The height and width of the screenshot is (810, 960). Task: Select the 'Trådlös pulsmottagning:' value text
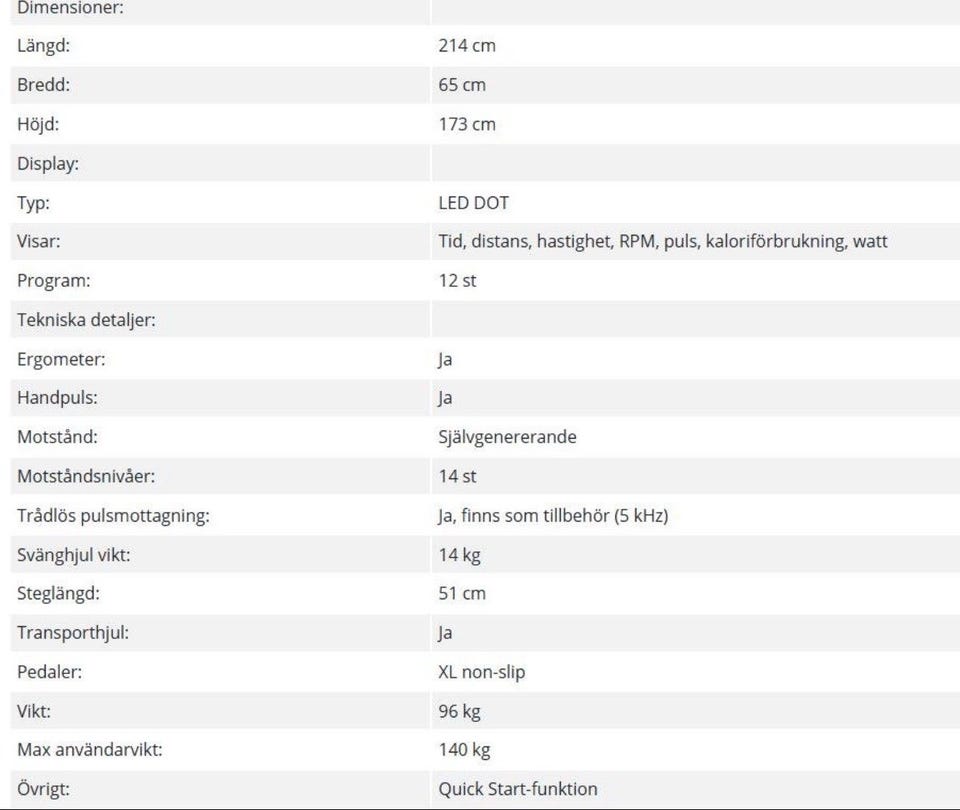553,516
